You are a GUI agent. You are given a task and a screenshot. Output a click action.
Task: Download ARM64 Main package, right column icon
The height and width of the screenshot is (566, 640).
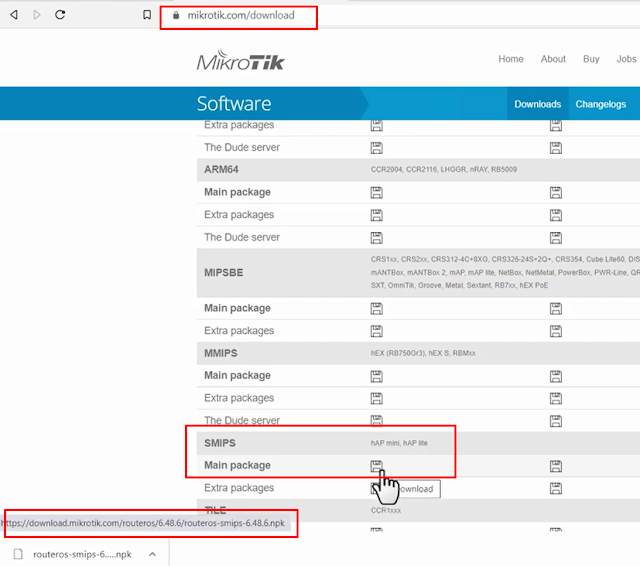pyautogui.click(x=556, y=193)
